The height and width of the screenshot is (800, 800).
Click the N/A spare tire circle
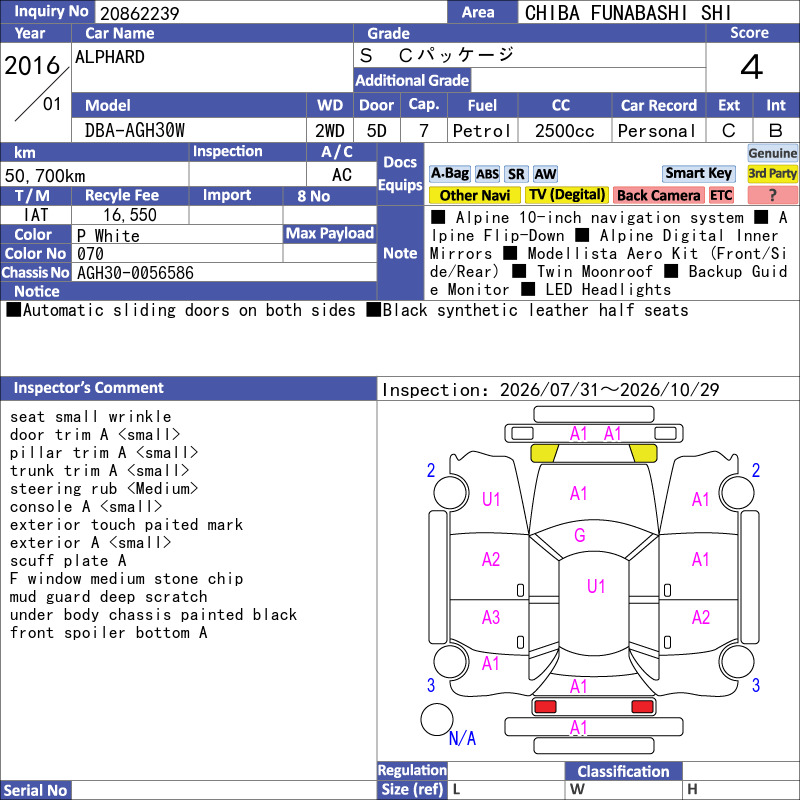click(x=437, y=719)
